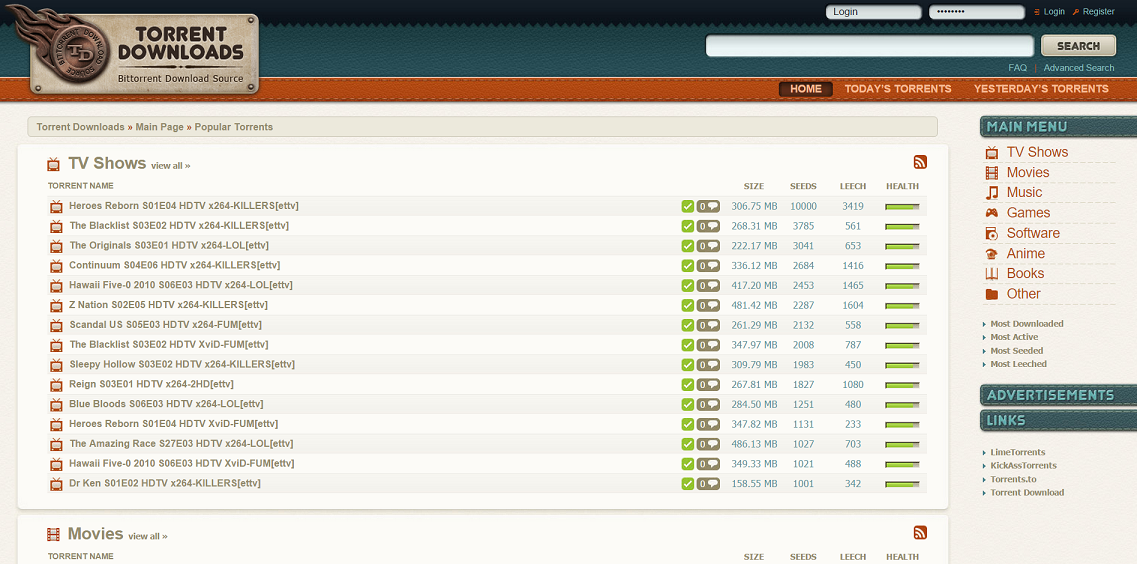1137x564 pixels.
Task: Open the TV Shows RSS feed icon
Action: [x=920, y=162]
